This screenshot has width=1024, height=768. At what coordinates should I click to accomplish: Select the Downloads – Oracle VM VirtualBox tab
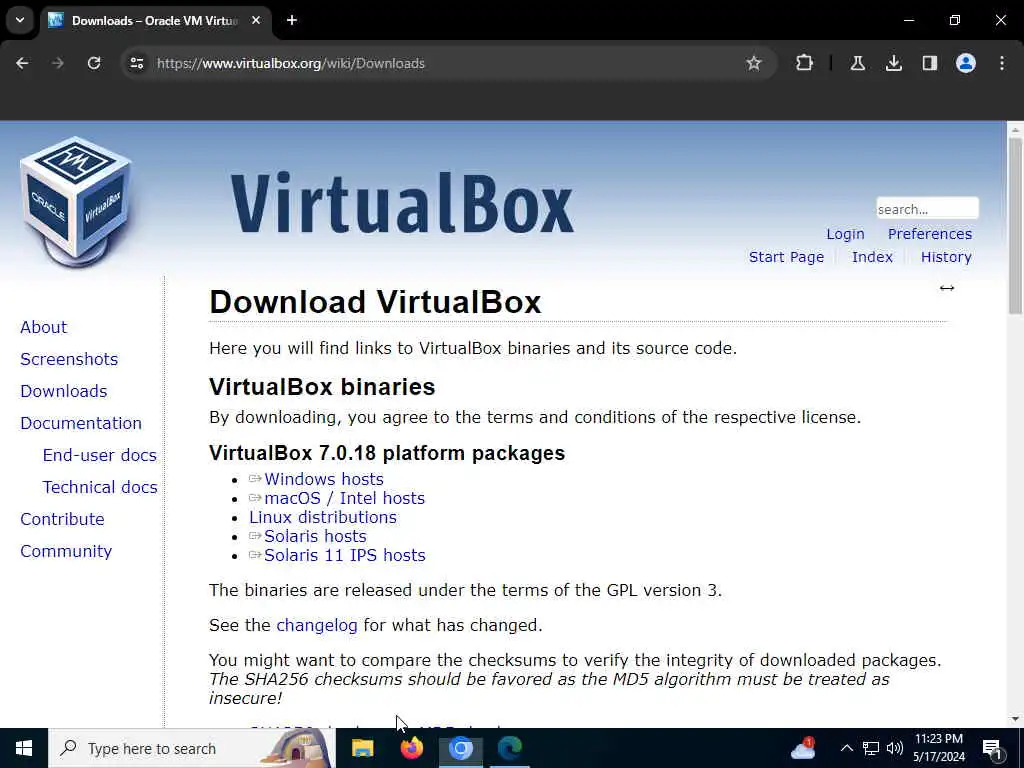pos(155,20)
